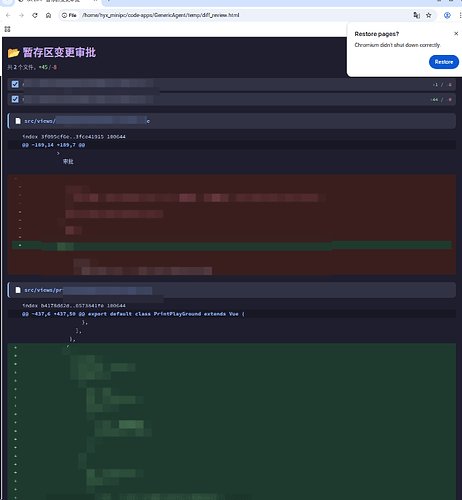The width and height of the screenshot is (462, 500).
Task: Go forward to the next page
Action: (21, 15)
